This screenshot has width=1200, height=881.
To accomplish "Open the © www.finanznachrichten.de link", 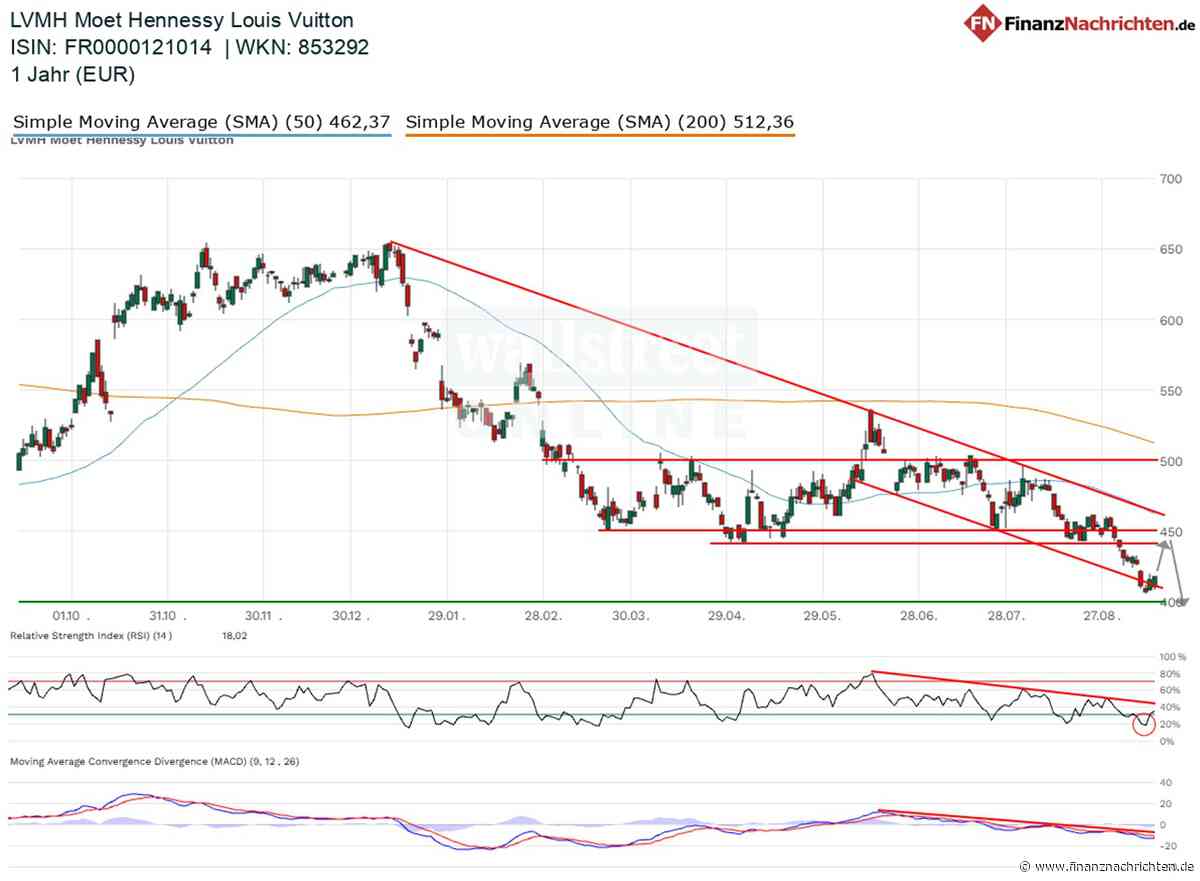I will tap(1107, 866).
